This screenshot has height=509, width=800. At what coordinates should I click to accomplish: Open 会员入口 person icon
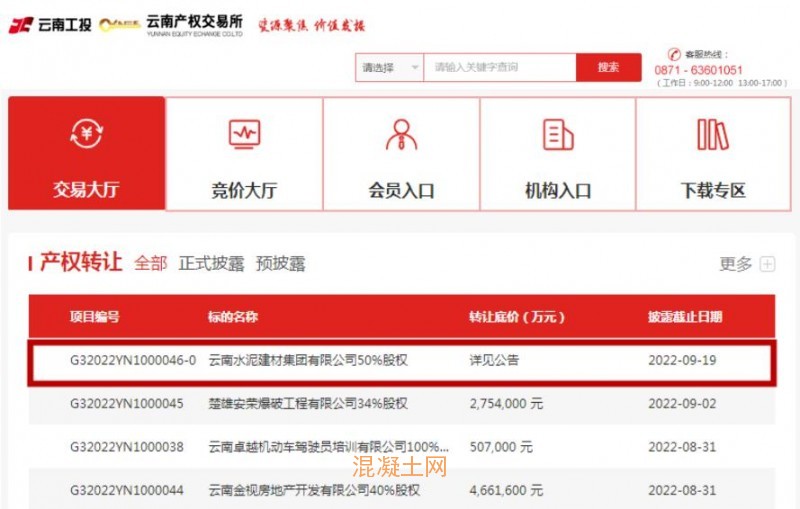(x=401, y=134)
